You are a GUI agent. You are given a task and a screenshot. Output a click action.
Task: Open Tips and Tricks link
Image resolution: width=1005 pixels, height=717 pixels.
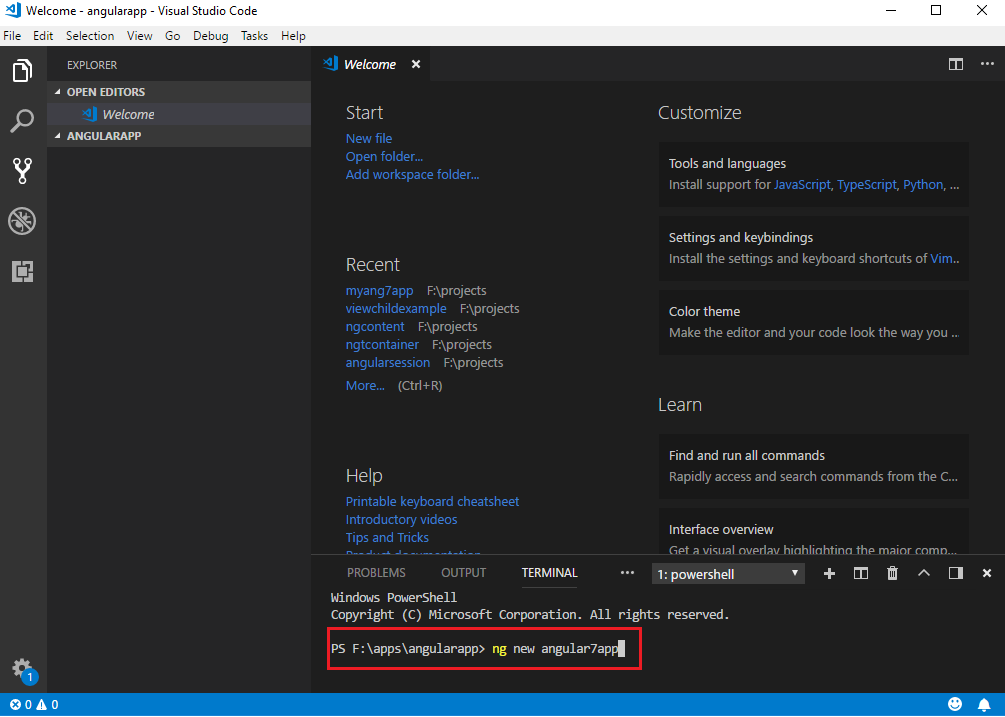tap(387, 538)
